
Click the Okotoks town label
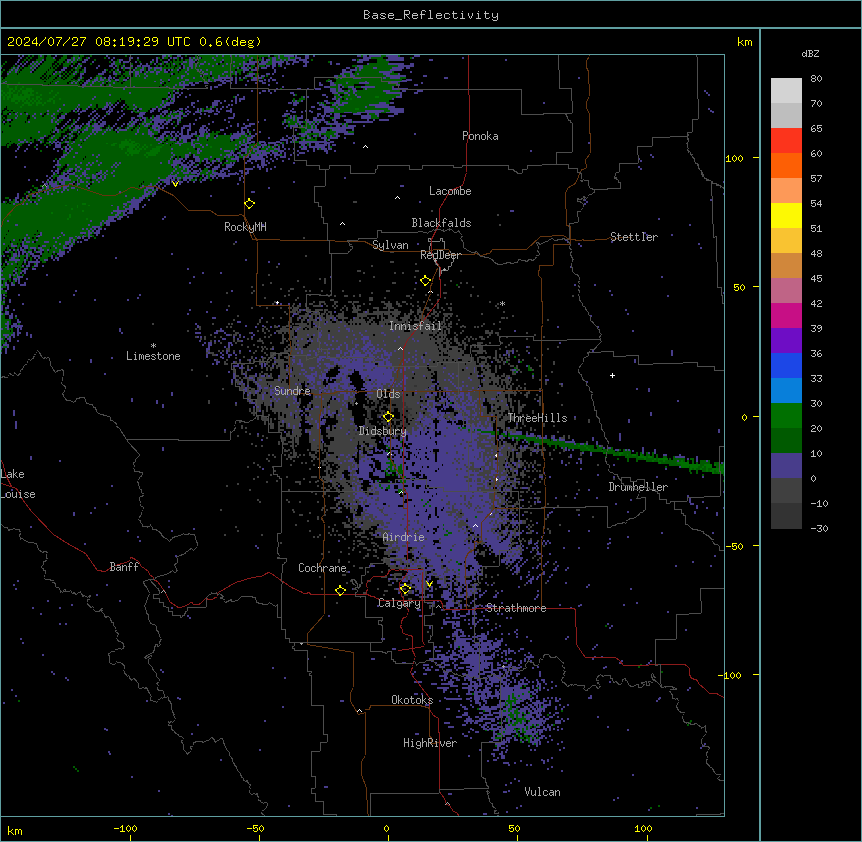[x=412, y=700]
